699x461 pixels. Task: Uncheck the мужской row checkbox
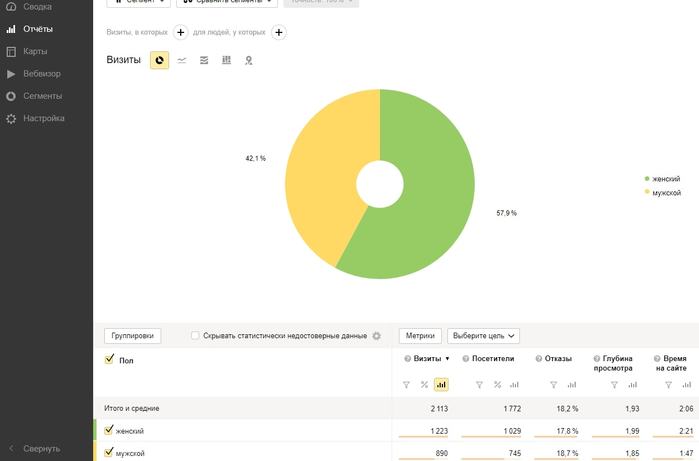[x=109, y=452]
